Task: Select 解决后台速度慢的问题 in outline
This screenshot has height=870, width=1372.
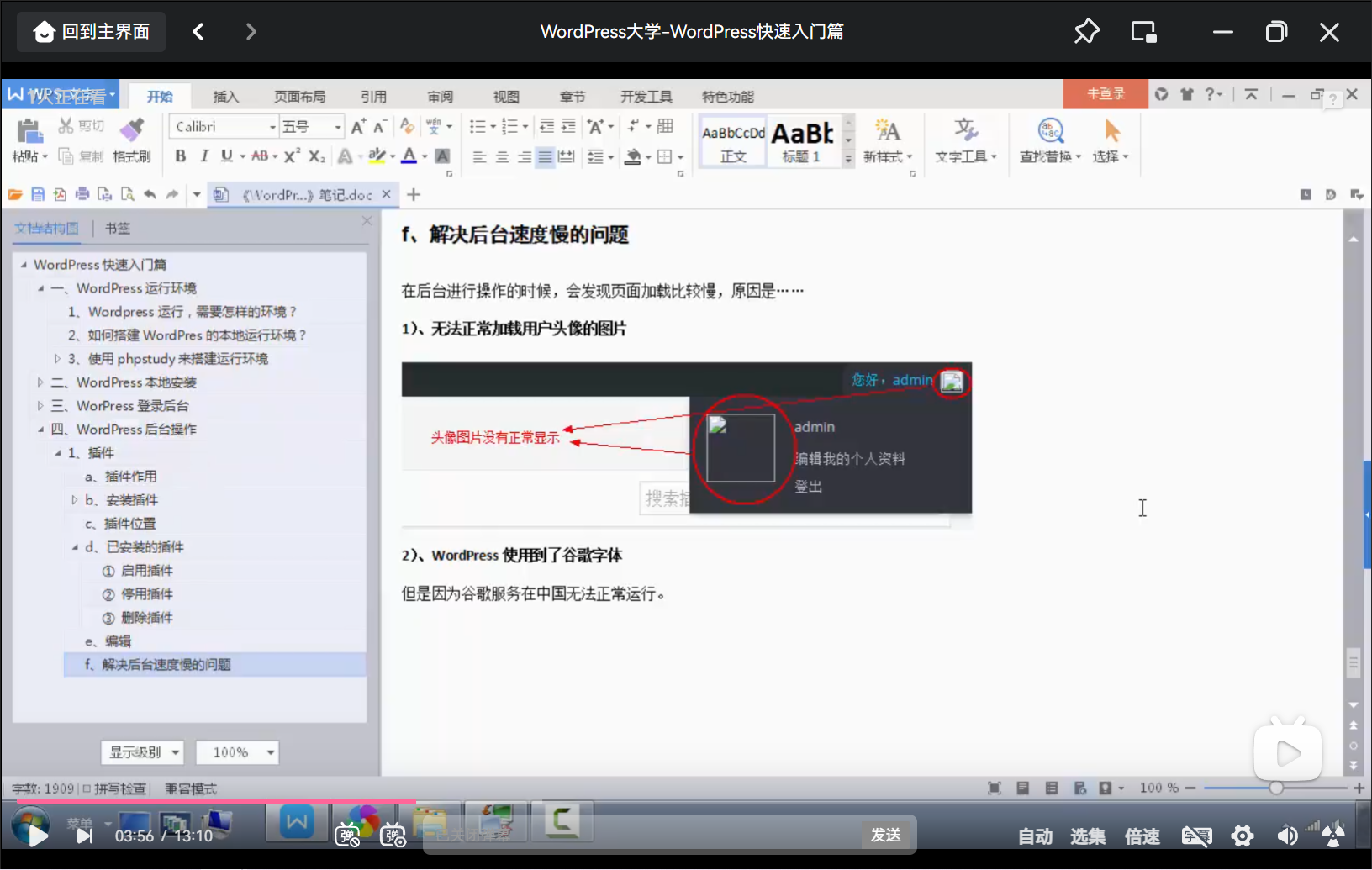Action: 215,665
